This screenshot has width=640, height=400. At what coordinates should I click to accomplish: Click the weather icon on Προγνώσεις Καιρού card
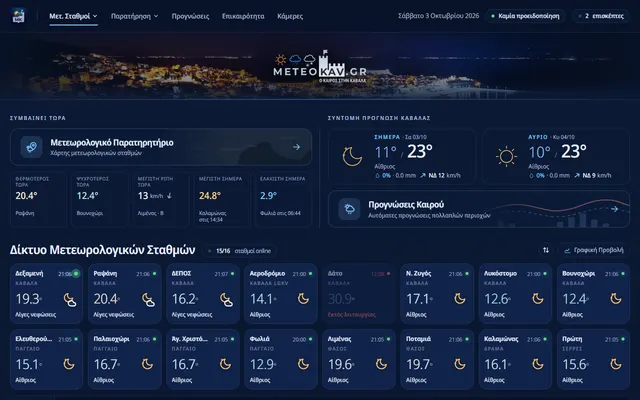coord(349,209)
